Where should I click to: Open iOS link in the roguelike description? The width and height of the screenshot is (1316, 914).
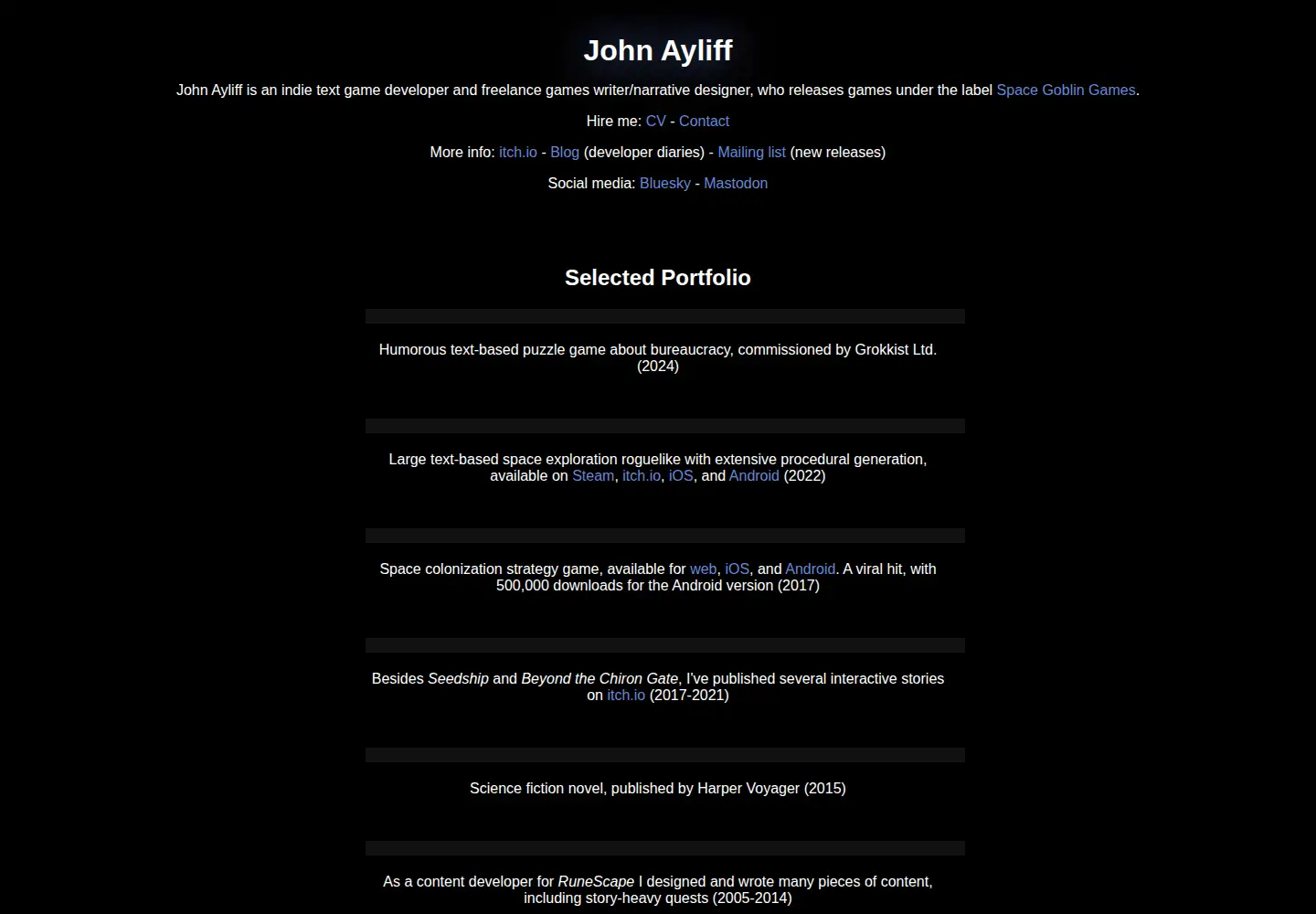681,475
